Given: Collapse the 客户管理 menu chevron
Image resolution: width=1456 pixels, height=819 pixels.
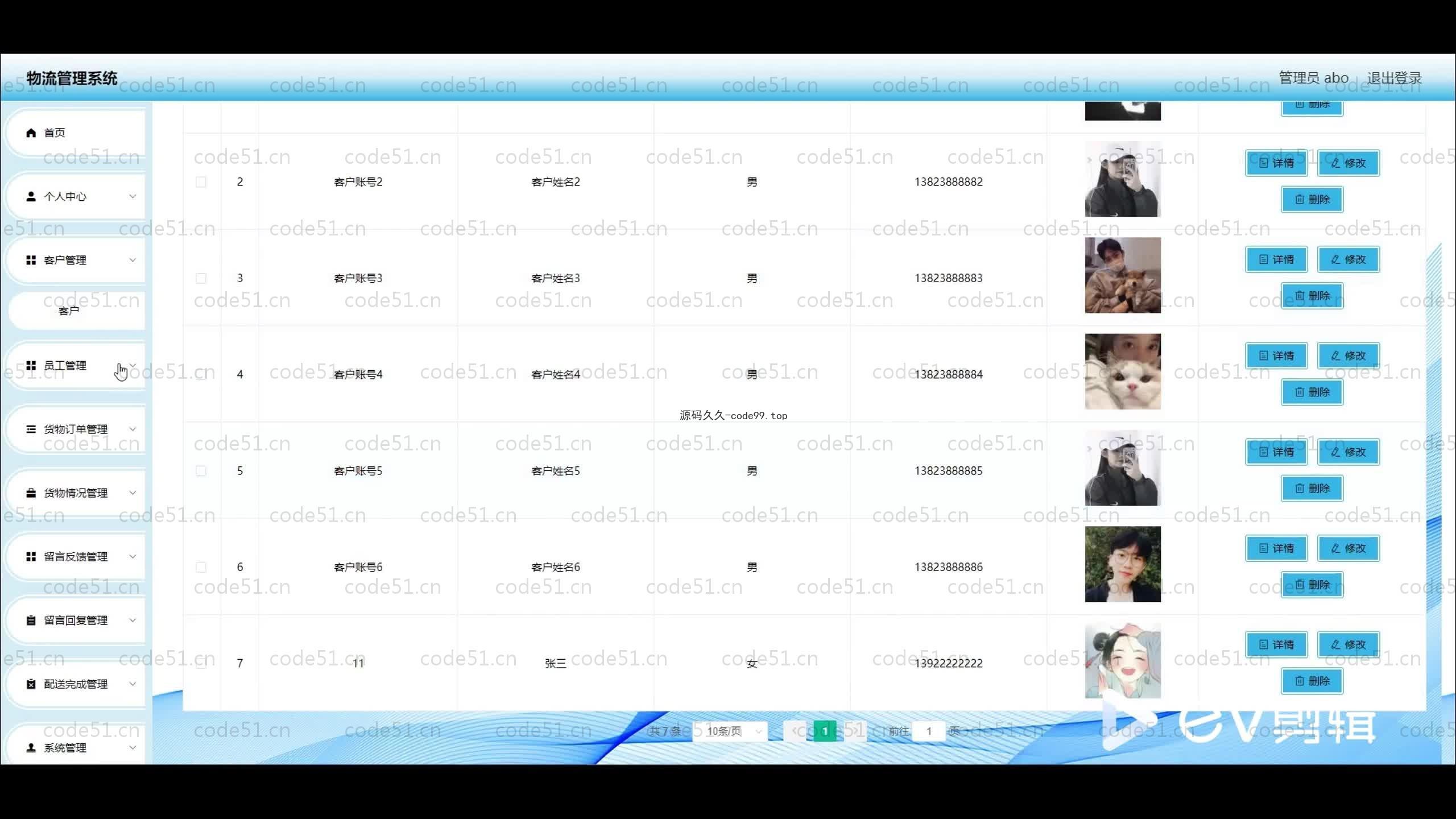Looking at the screenshot, I should (133, 260).
